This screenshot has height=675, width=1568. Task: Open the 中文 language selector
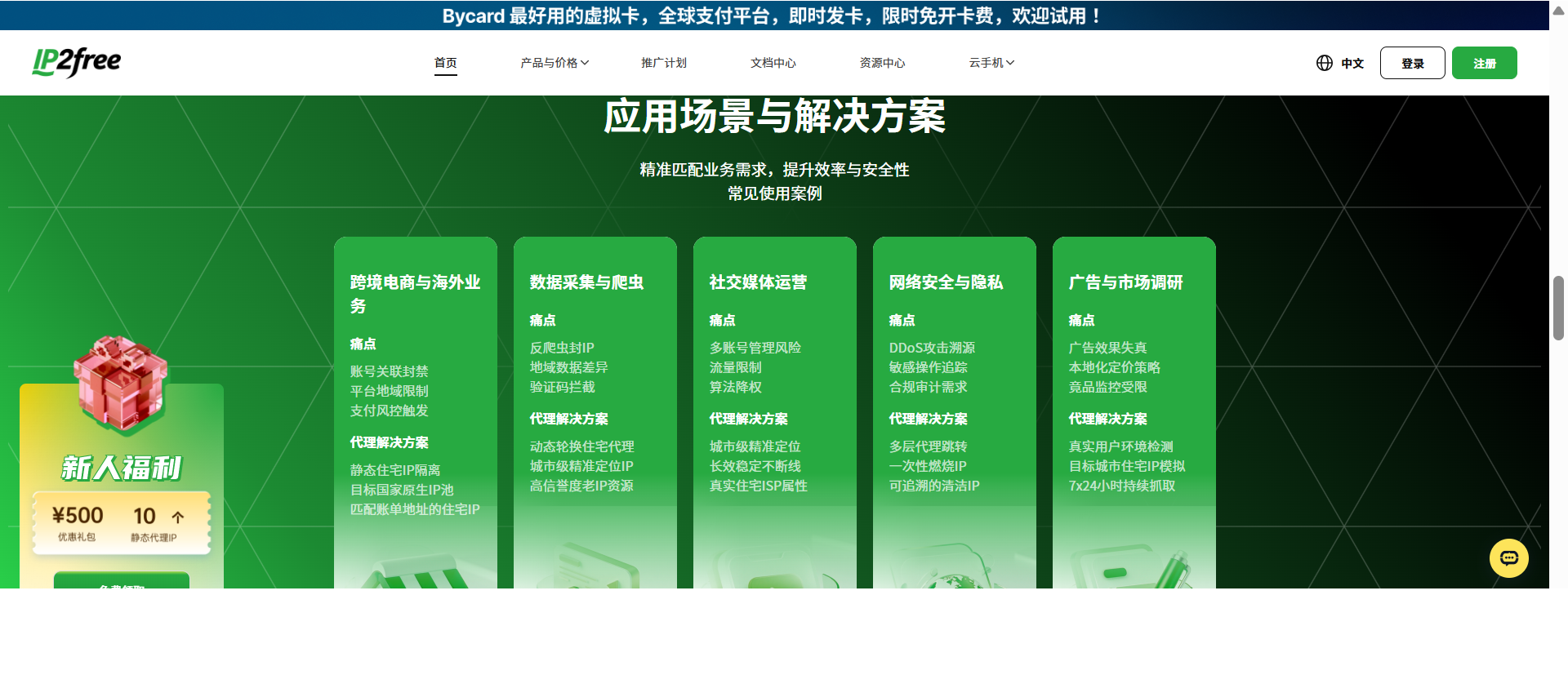[1352, 63]
